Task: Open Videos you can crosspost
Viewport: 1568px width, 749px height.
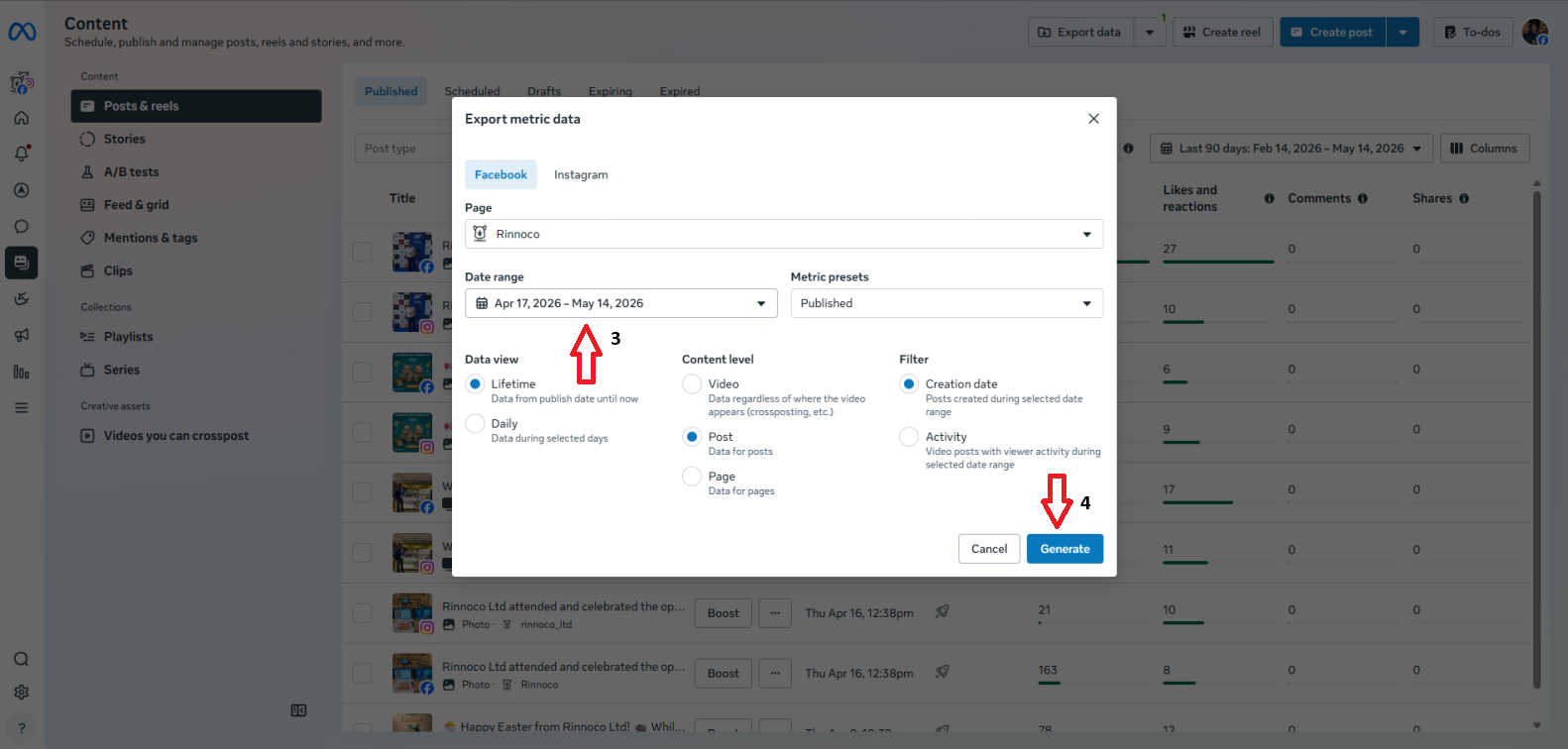Action: coord(196,436)
